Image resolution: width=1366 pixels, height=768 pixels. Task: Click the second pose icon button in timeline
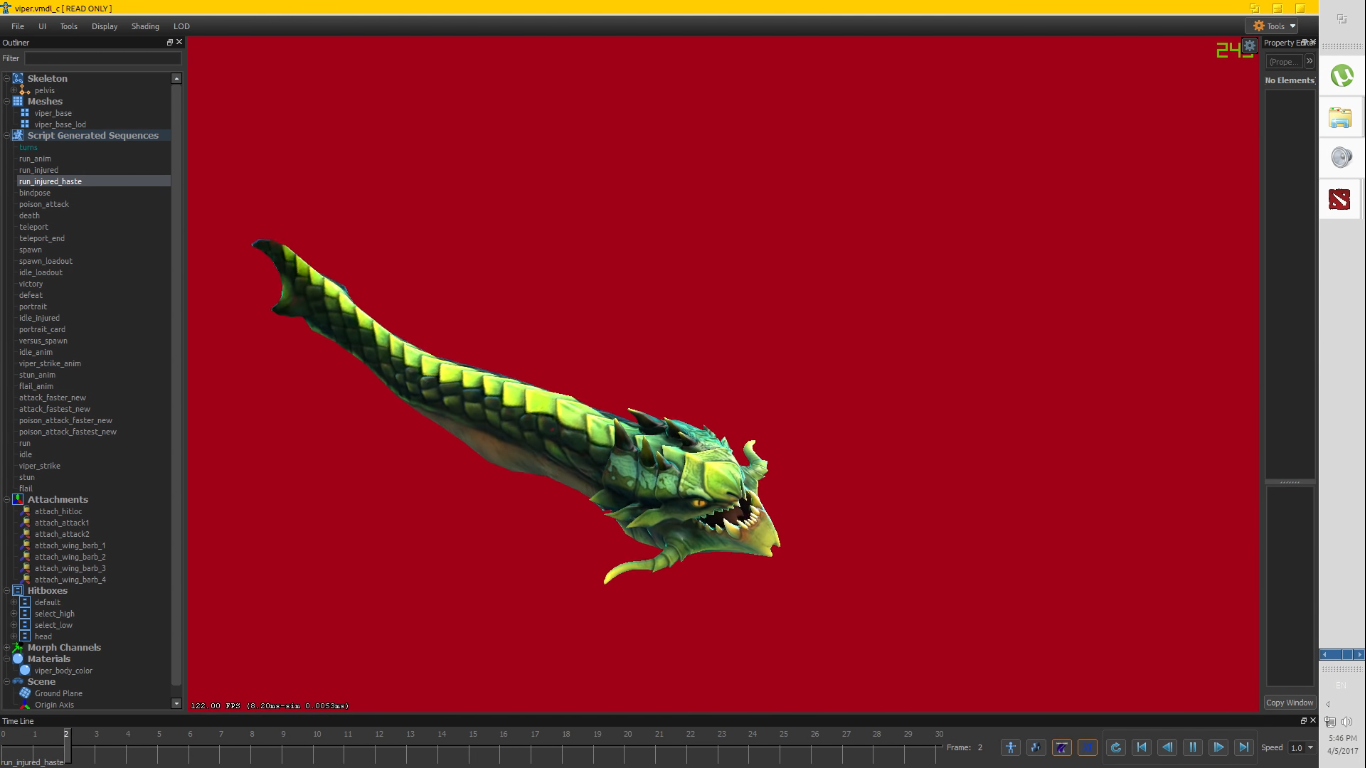[x=1036, y=747]
